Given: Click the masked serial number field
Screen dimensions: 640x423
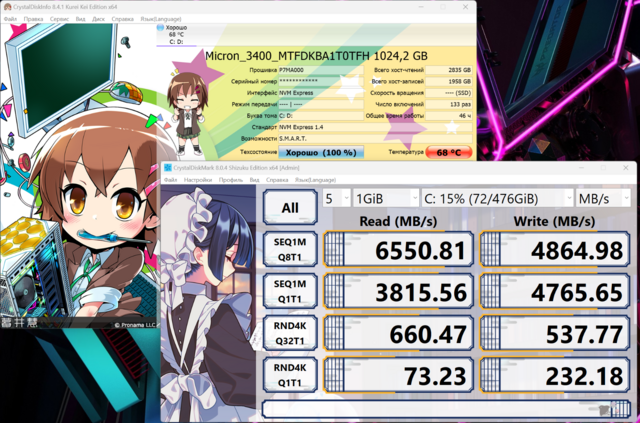Looking at the screenshot, I should [321, 82].
